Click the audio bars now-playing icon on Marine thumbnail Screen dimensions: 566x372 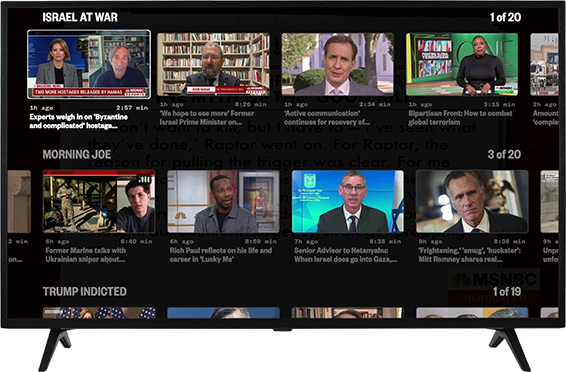[144, 179]
